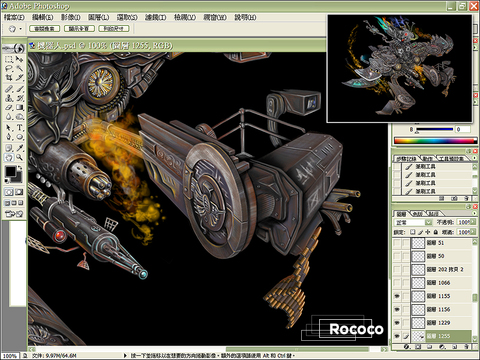Select the Hand tool in toolbox
The width and height of the screenshot is (480, 360).
click(x=9, y=157)
